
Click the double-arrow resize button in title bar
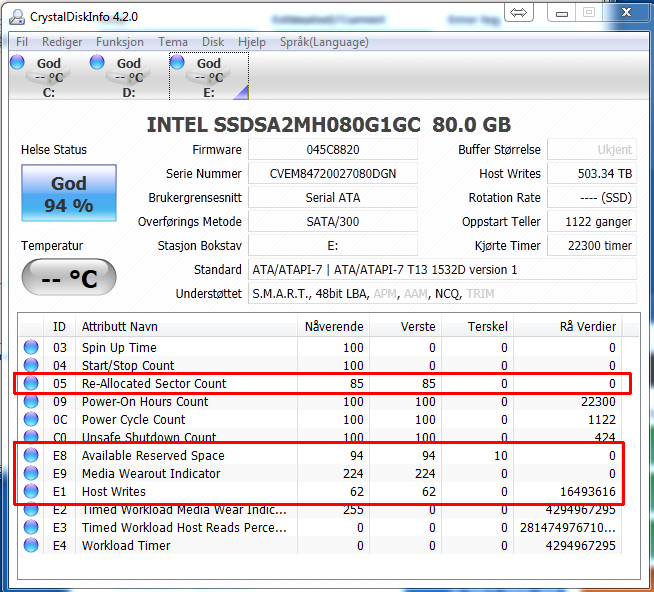518,13
